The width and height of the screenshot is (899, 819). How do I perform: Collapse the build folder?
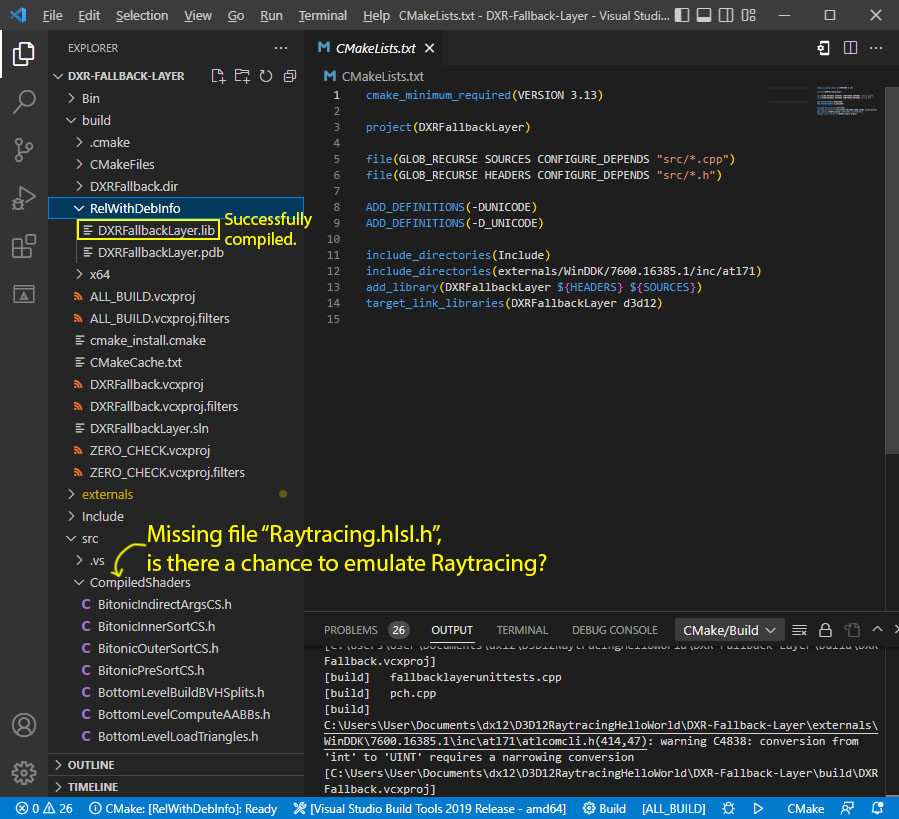[x=176, y=120]
